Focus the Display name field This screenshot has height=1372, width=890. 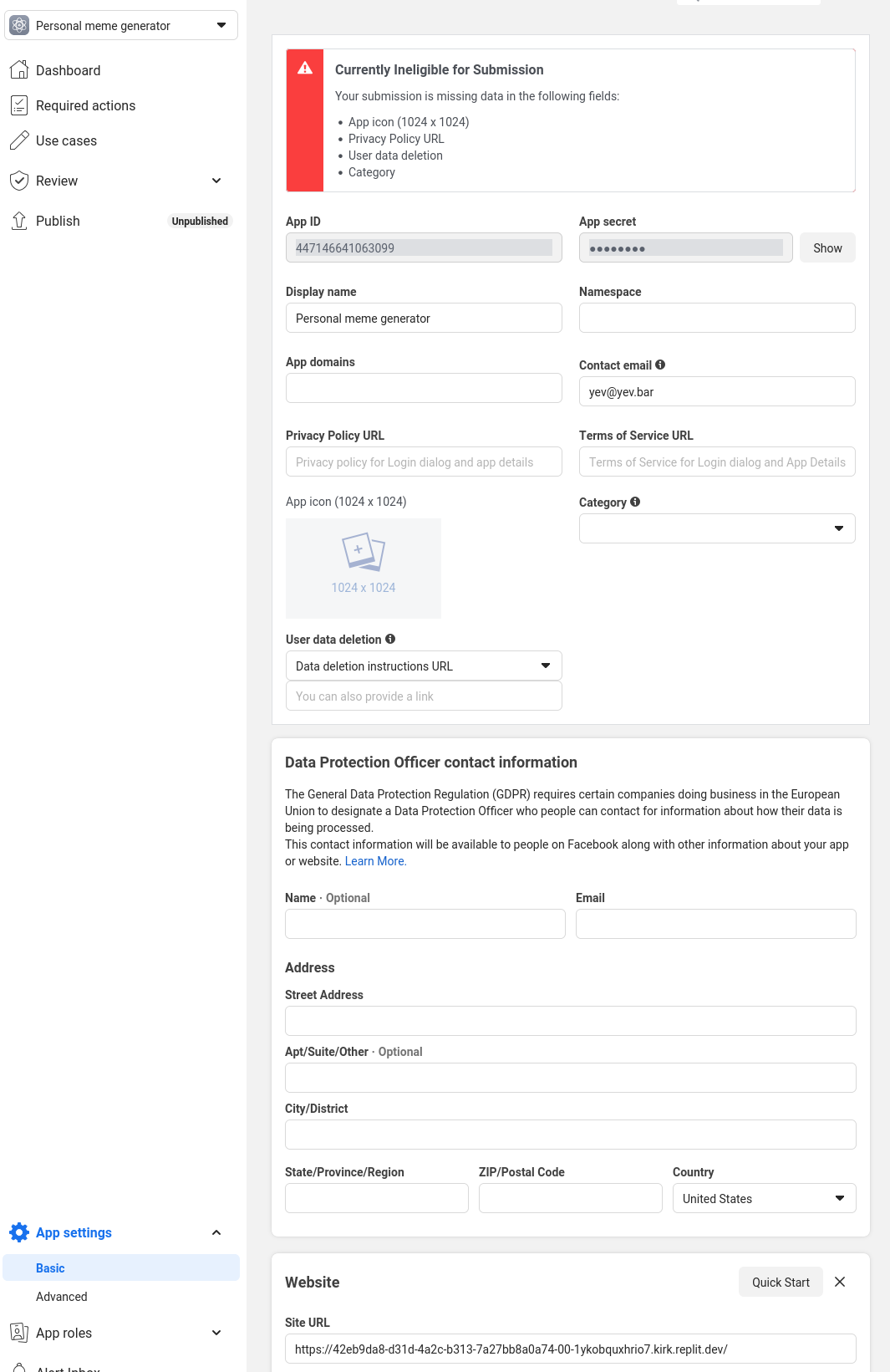tap(424, 318)
